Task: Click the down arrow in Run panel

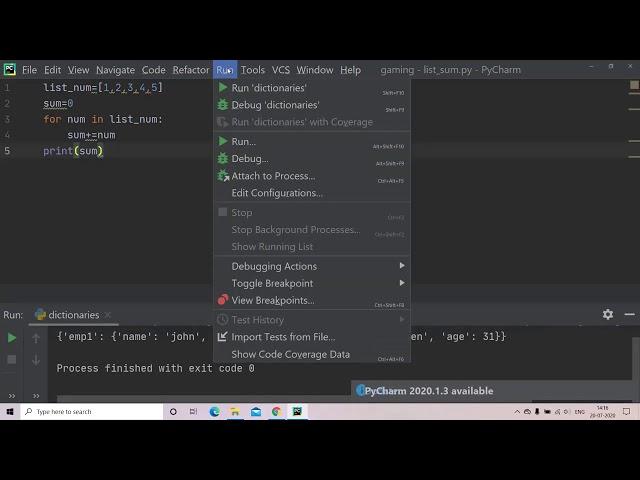Action: coord(36,360)
